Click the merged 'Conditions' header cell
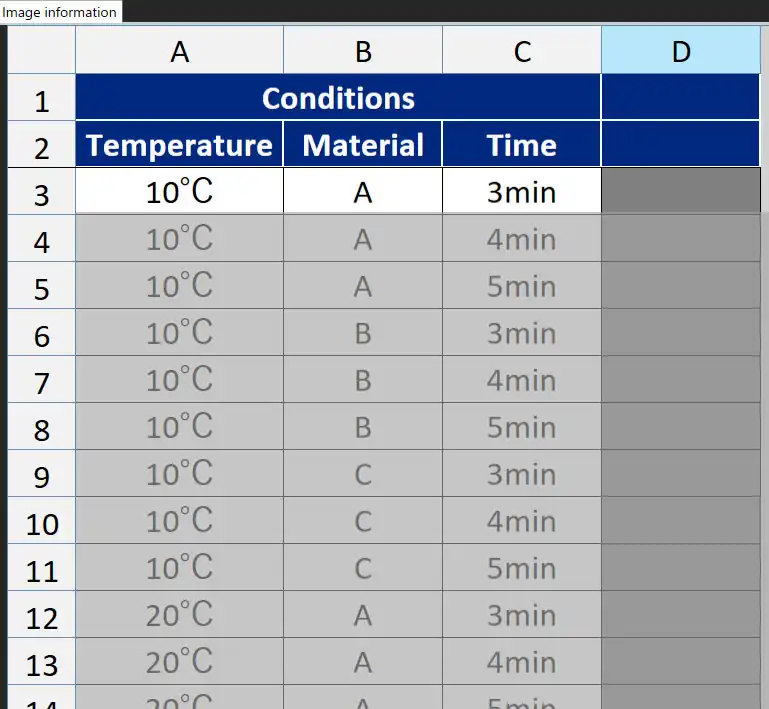 (338, 98)
